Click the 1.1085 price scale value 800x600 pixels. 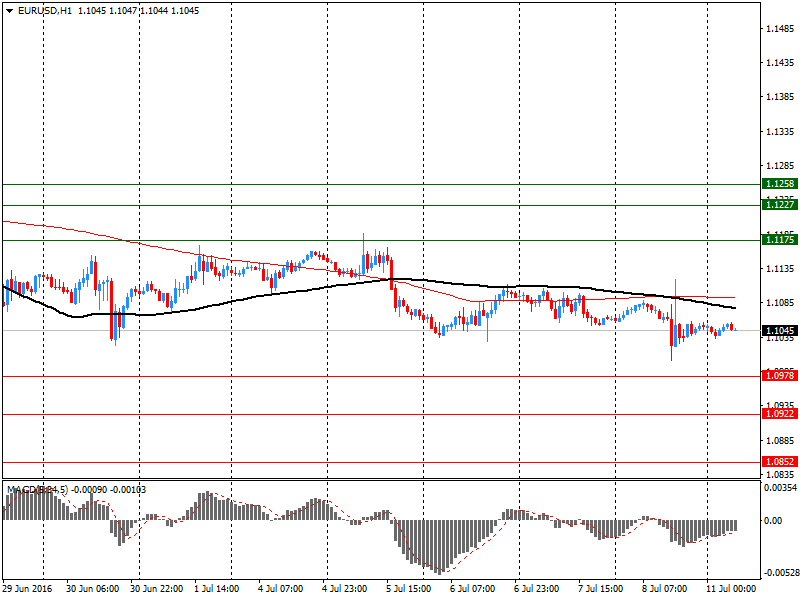pos(780,303)
